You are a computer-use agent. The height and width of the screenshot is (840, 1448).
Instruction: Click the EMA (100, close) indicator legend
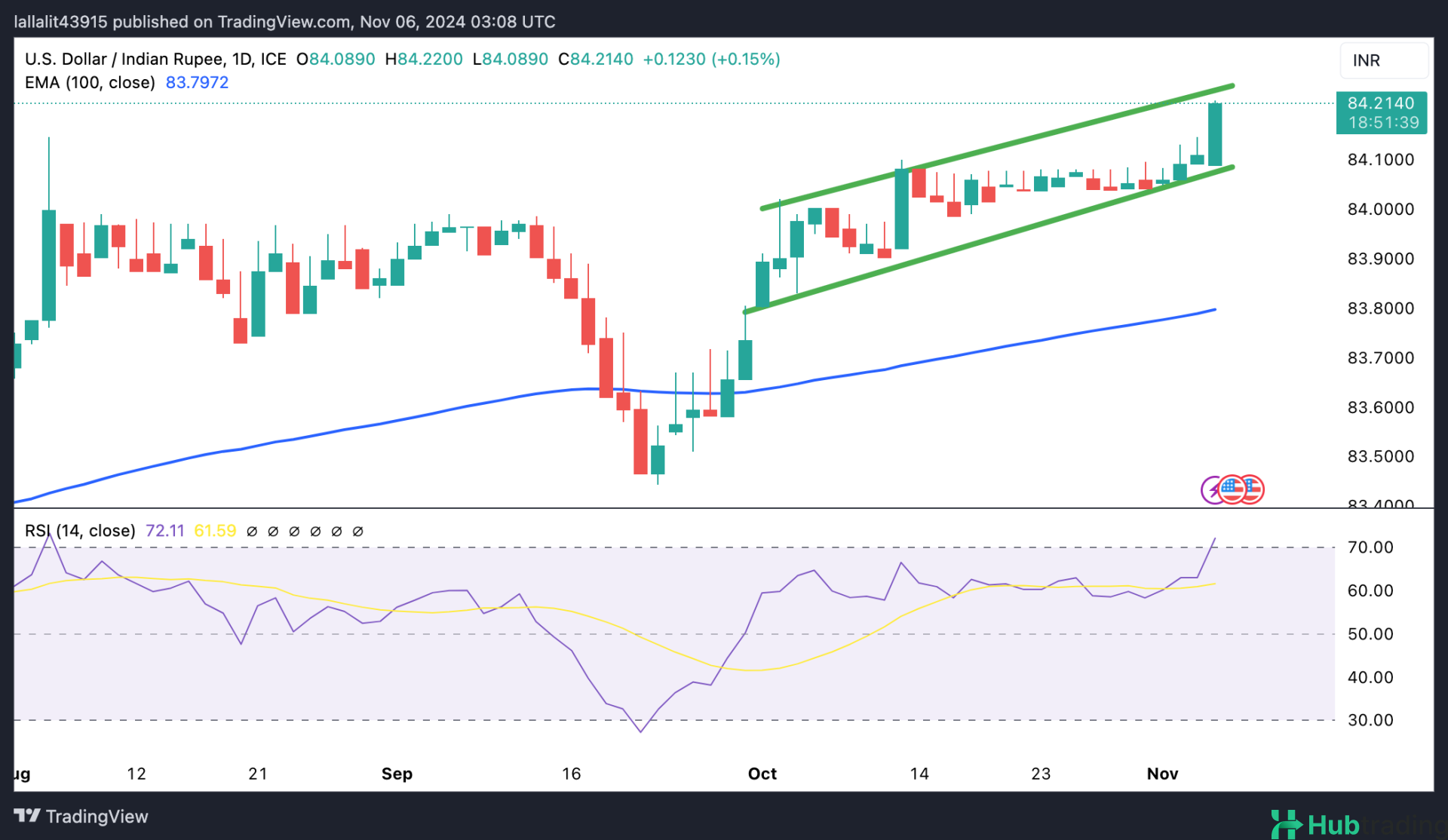[90, 82]
